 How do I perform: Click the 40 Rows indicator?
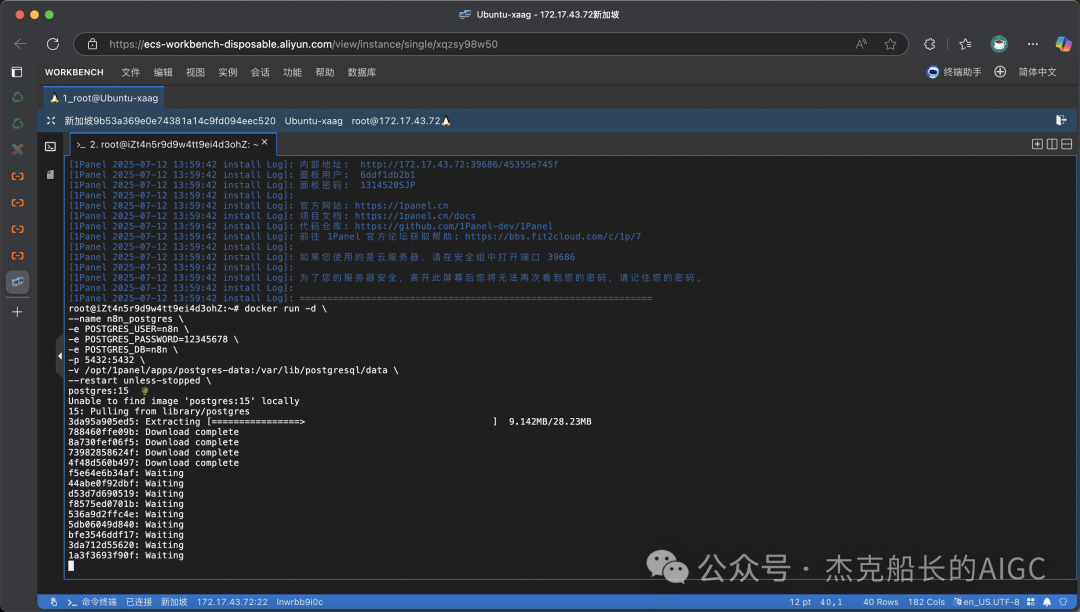tap(881, 602)
